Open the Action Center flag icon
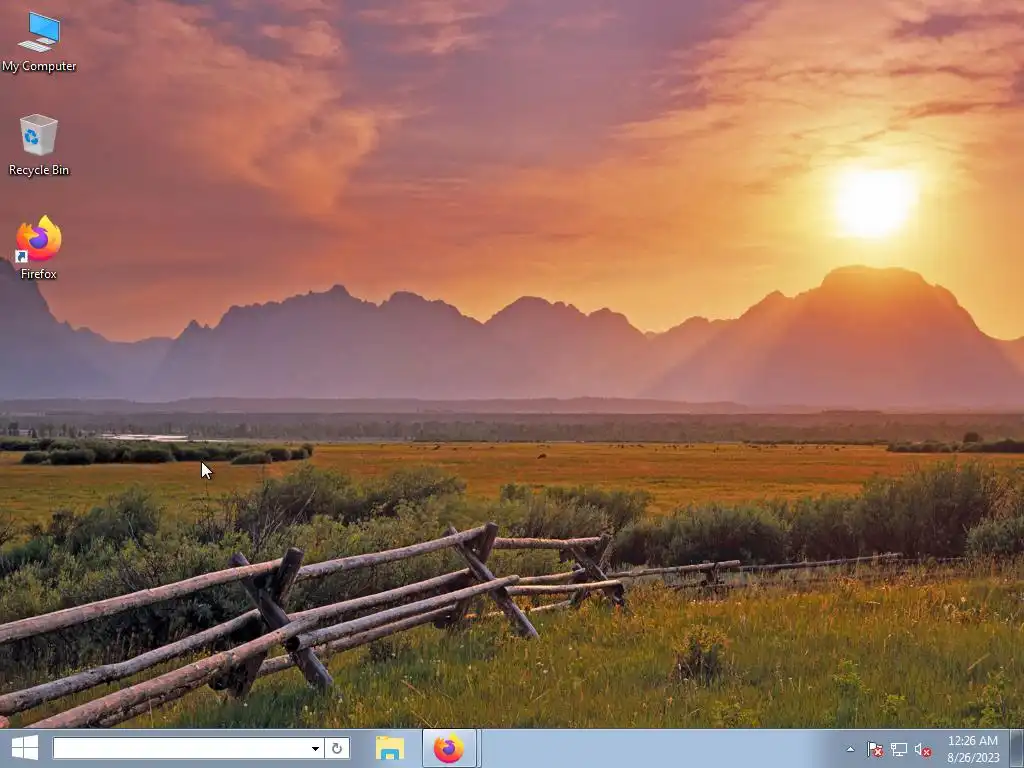1024x768 pixels. tap(874, 749)
